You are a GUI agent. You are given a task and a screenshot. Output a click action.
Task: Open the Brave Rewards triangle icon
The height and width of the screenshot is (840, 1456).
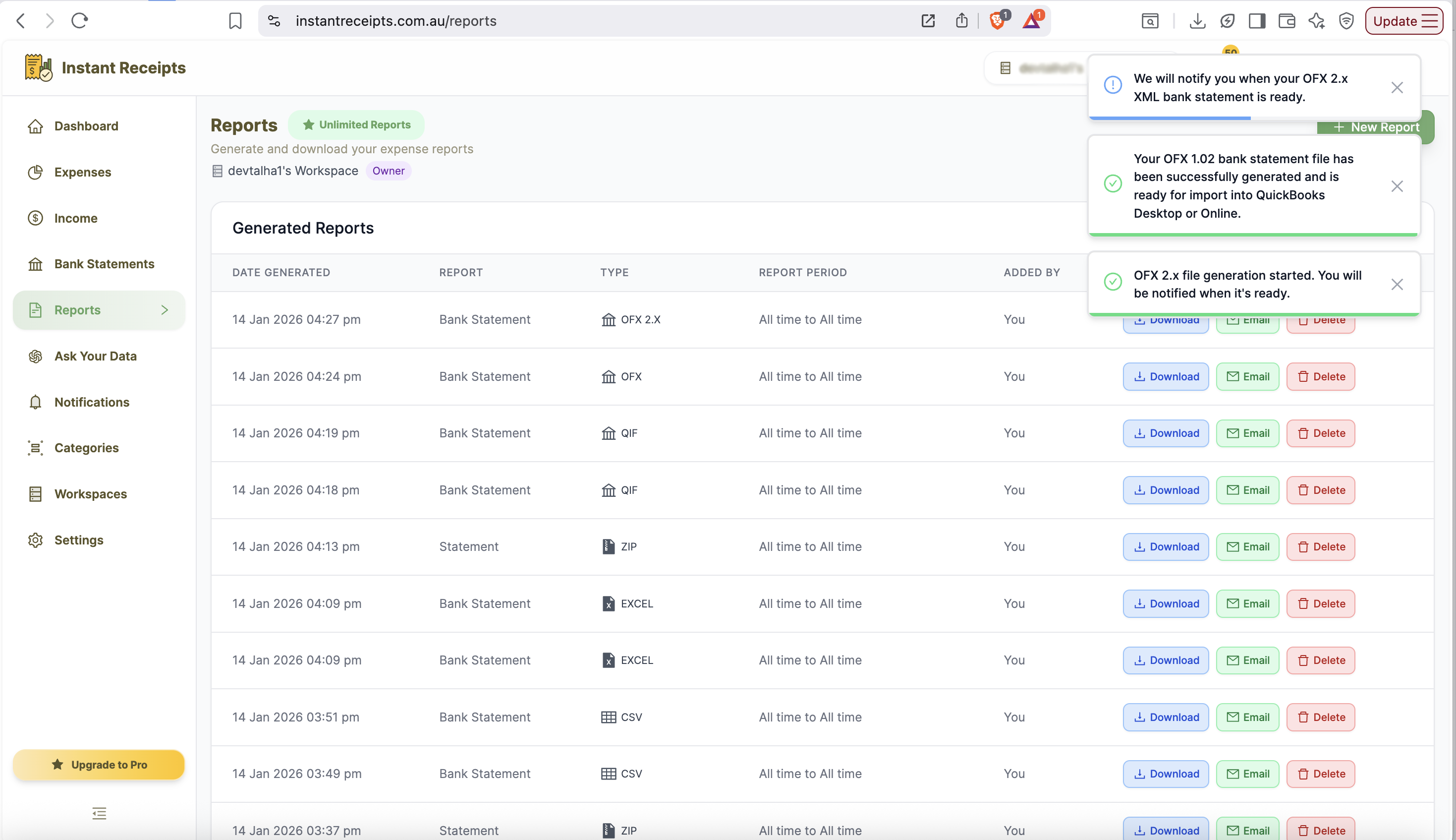click(x=1032, y=21)
